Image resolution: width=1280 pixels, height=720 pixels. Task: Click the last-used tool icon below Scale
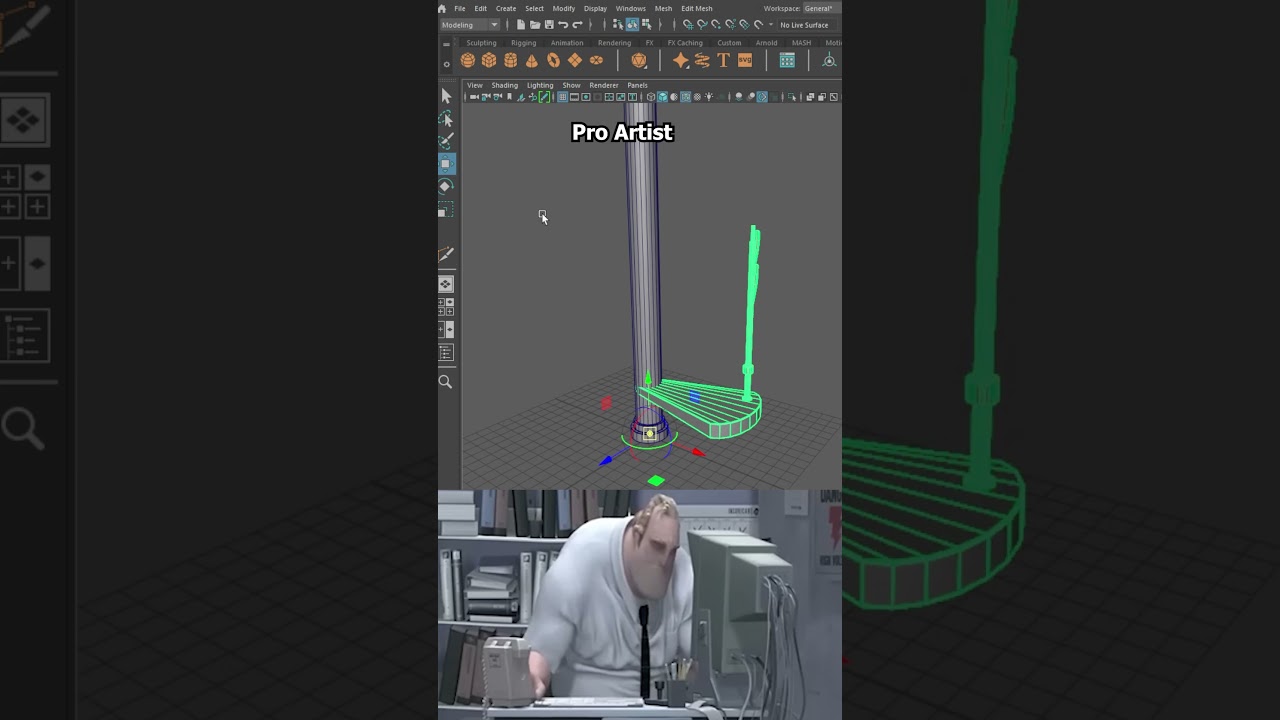(446, 255)
